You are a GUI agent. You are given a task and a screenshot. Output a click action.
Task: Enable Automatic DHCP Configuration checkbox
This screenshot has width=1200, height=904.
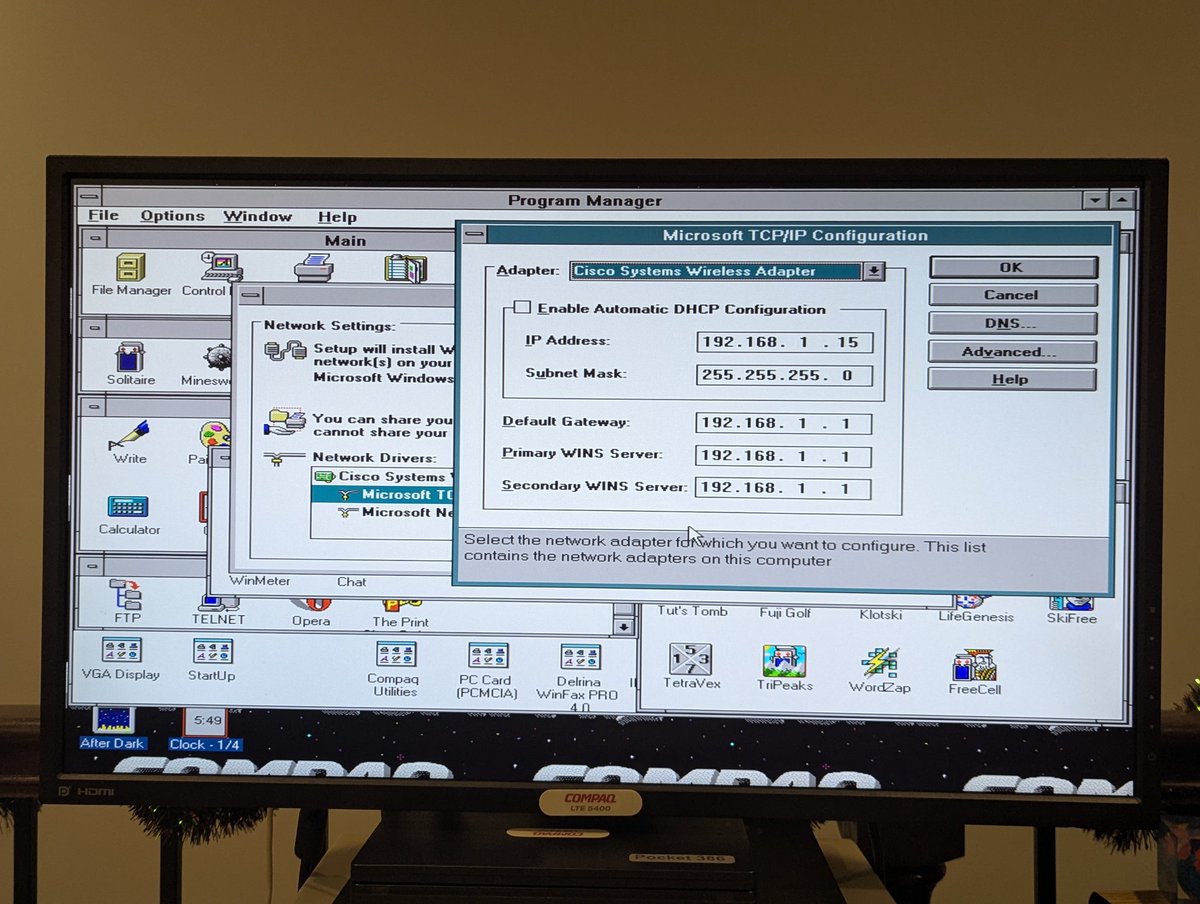[x=521, y=308]
